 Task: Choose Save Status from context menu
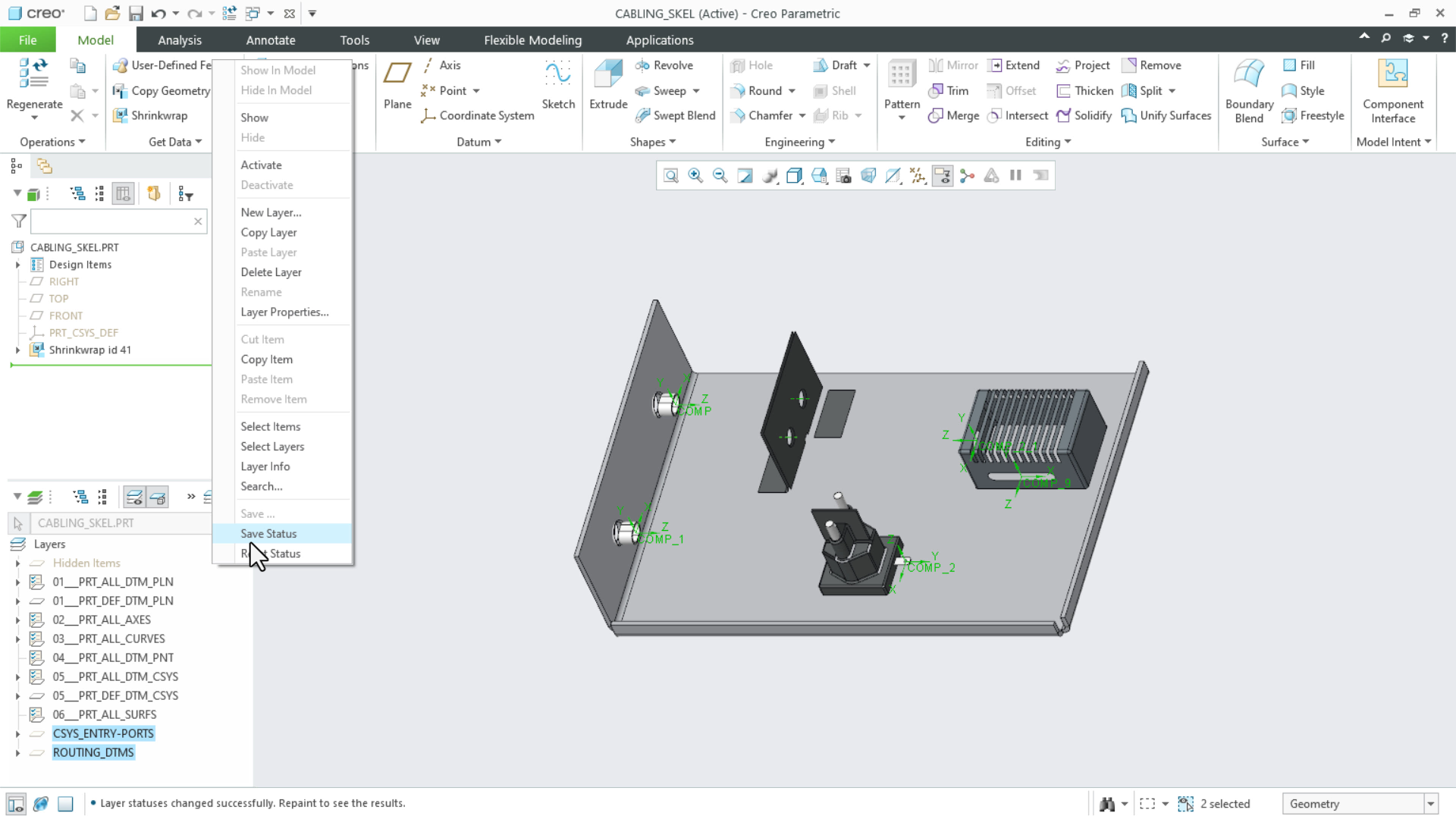coord(282,534)
